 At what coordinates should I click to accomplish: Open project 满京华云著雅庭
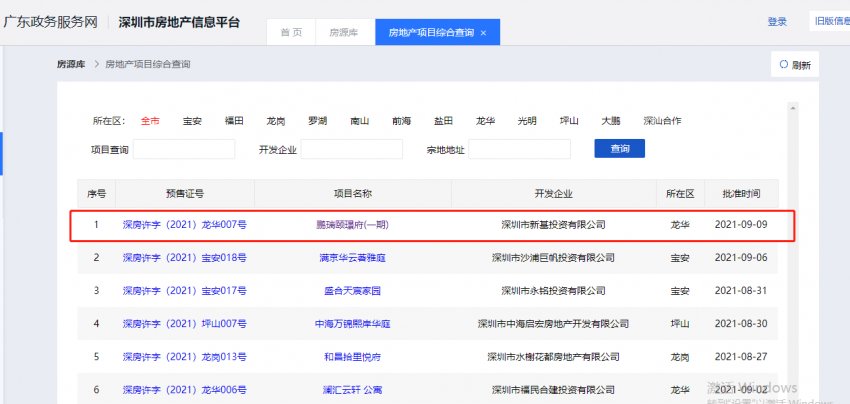pos(352,258)
